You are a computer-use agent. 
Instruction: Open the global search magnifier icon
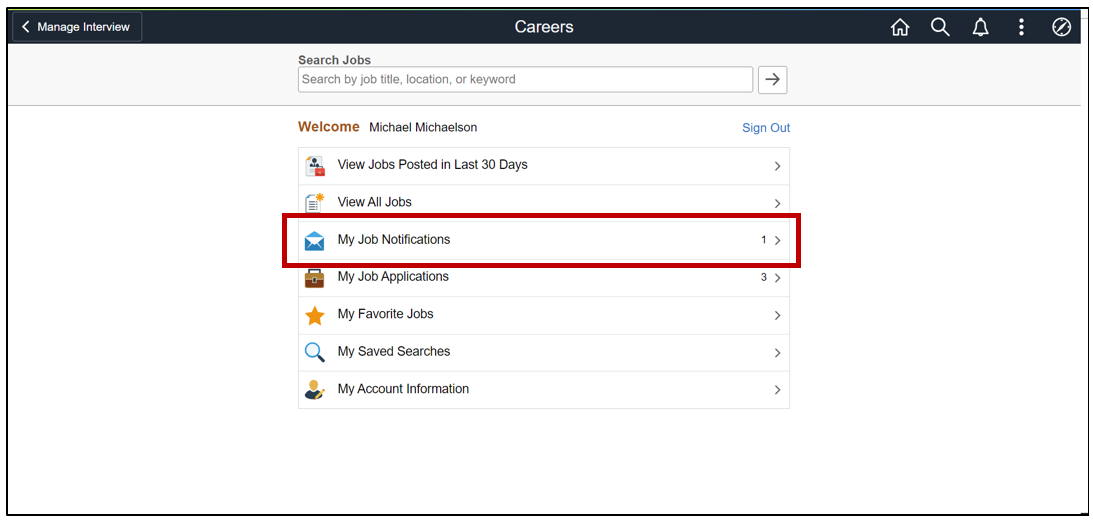940,28
